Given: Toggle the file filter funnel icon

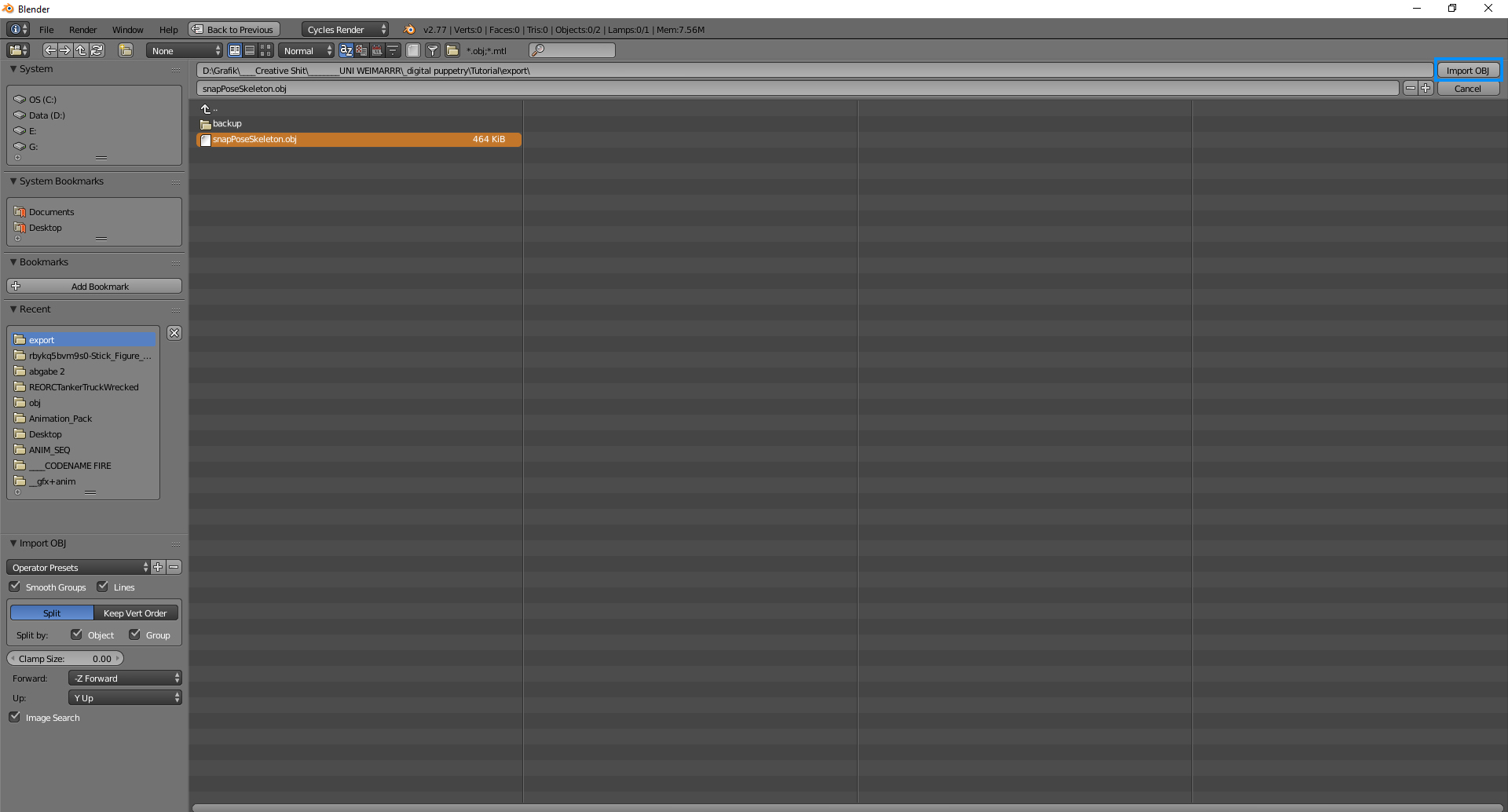Looking at the screenshot, I should point(433,50).
